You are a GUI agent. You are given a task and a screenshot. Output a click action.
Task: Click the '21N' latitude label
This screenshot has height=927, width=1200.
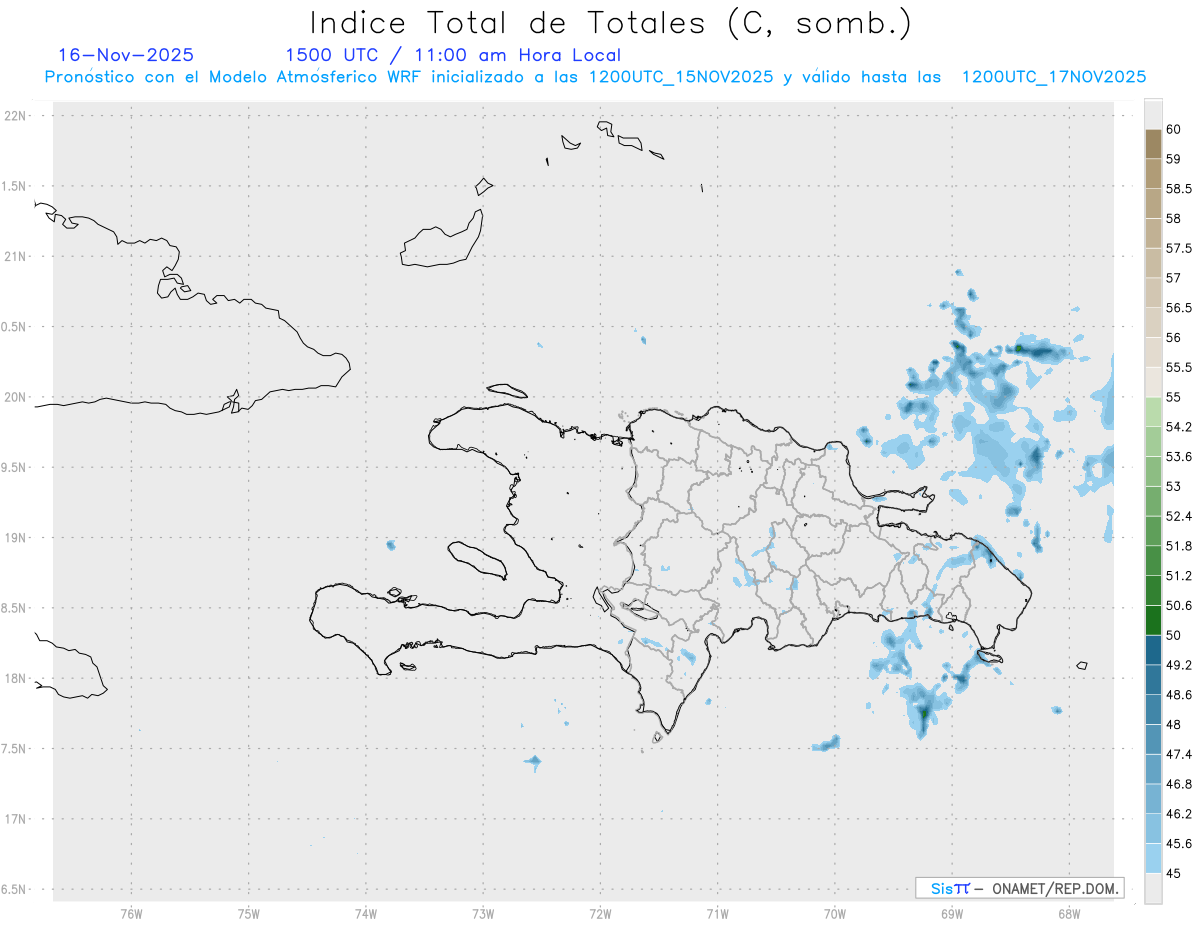[16, 257]
